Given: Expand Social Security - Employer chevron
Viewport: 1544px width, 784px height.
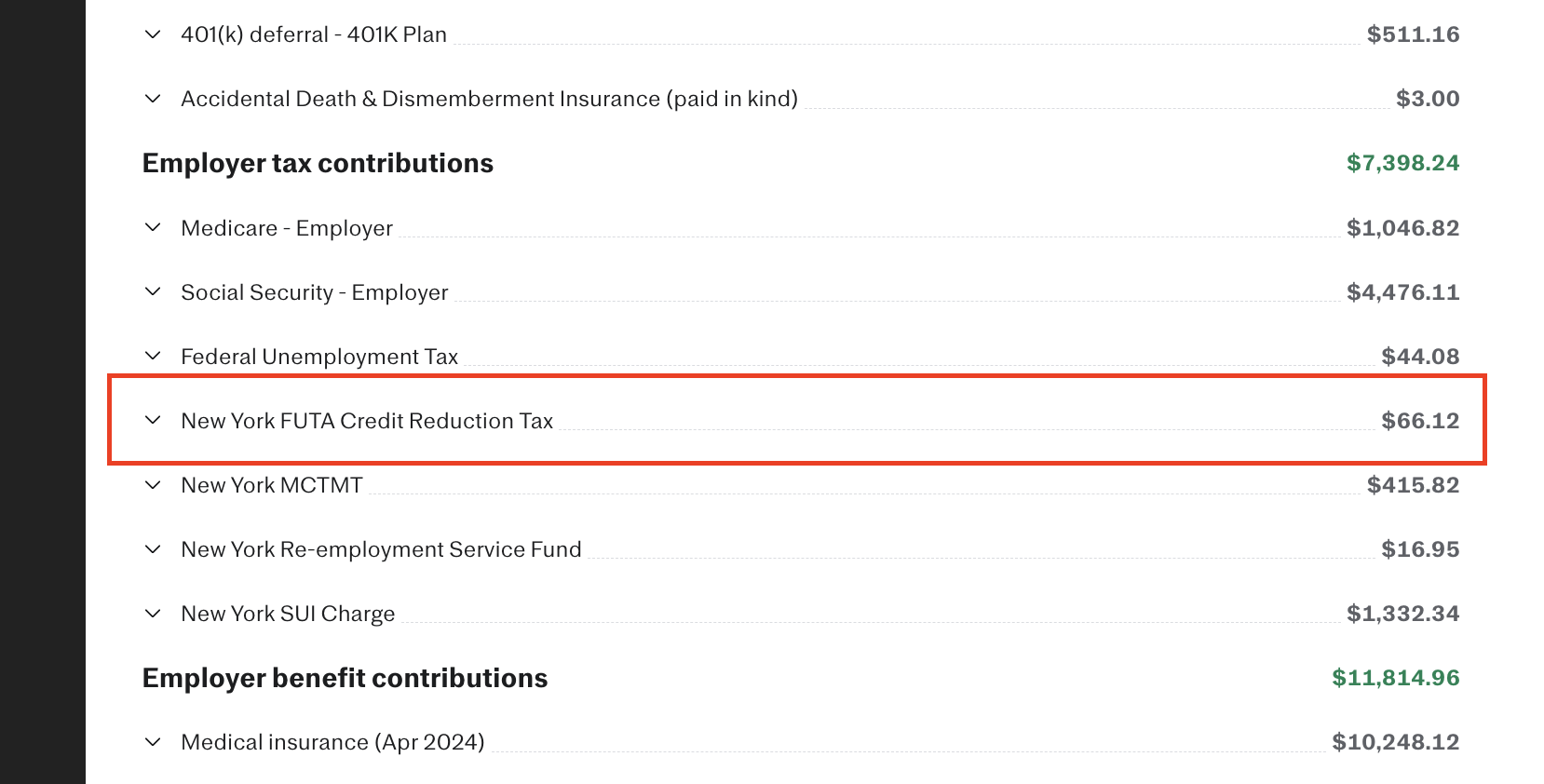Looking at the screenshot, I should (153, 292).
